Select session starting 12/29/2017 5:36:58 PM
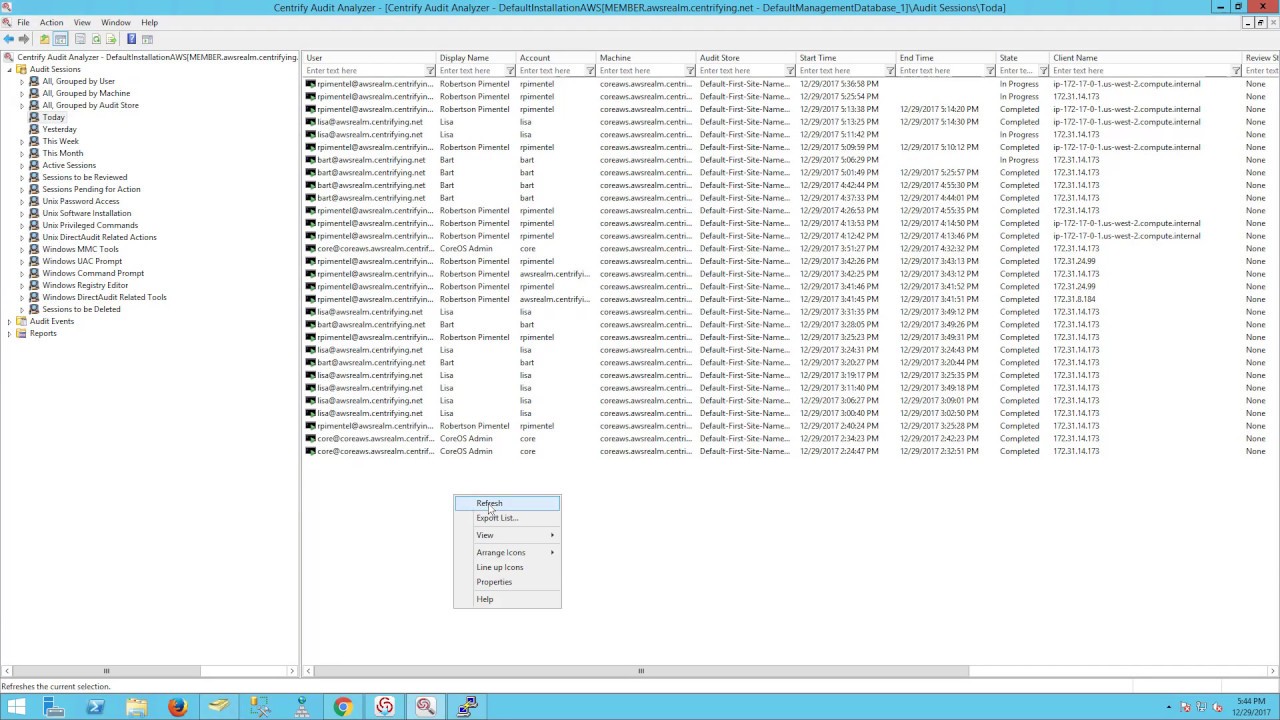 790,84
